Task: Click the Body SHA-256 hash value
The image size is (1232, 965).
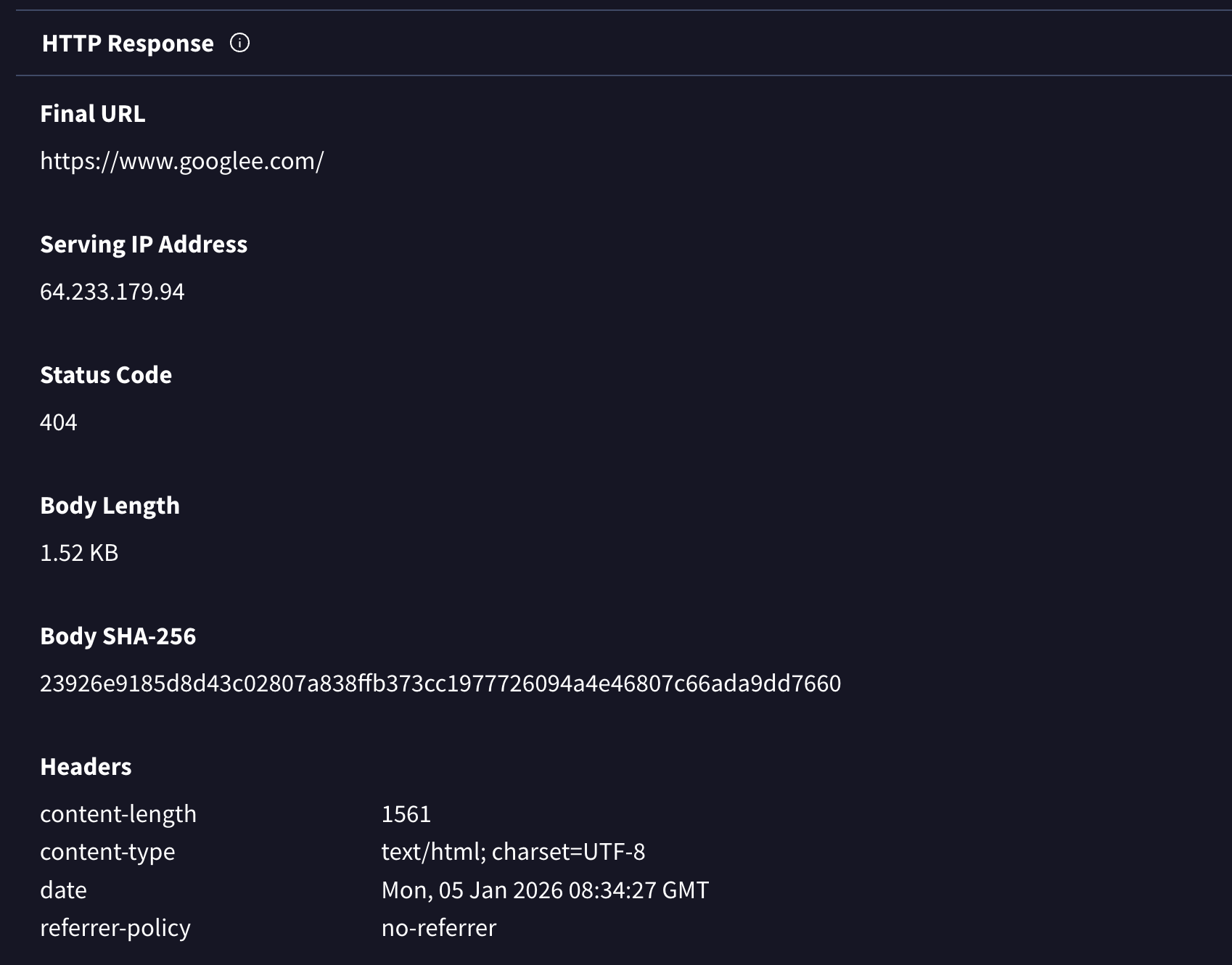Action: click(x=440, y=683)
